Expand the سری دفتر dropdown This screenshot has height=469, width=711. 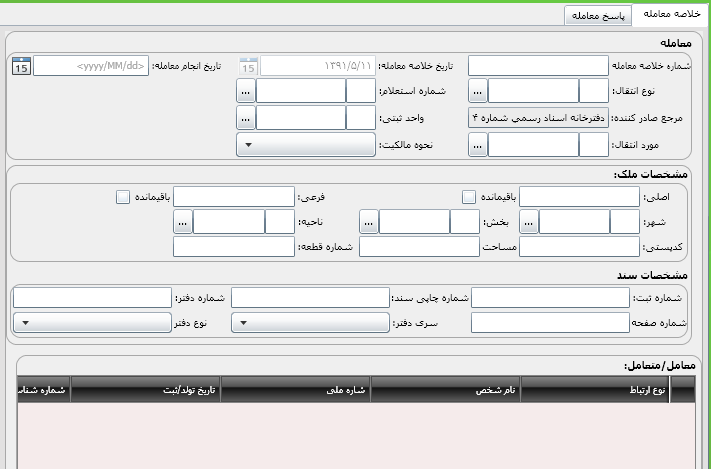310,323
